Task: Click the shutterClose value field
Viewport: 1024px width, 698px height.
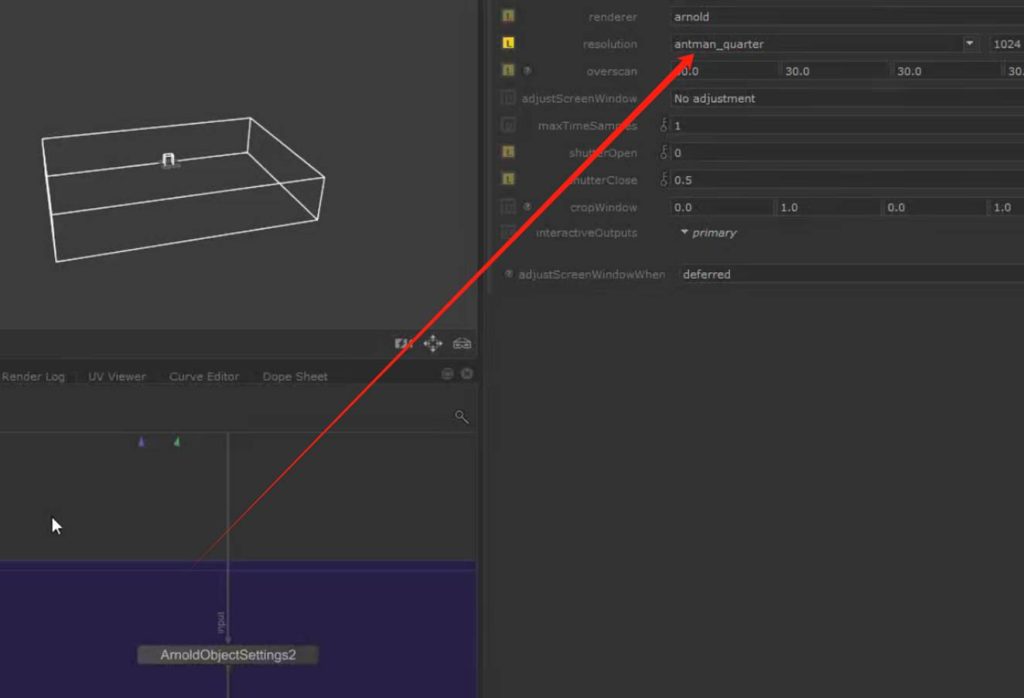Action: click(840, 180)
